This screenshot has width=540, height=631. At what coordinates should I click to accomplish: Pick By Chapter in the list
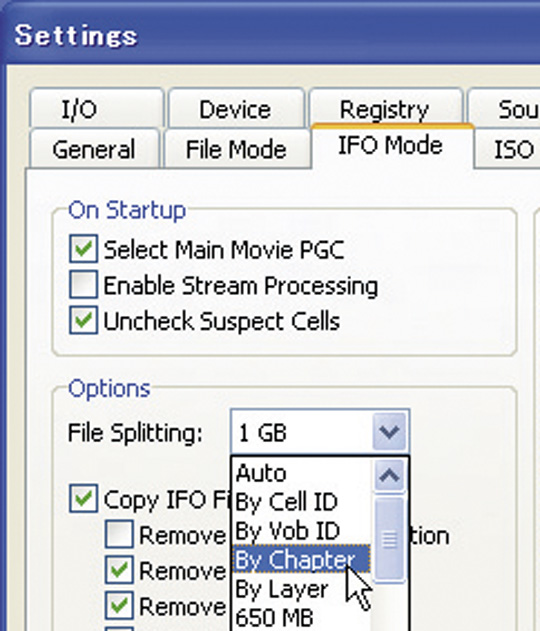pyautogui.click(x=301, y=559)
